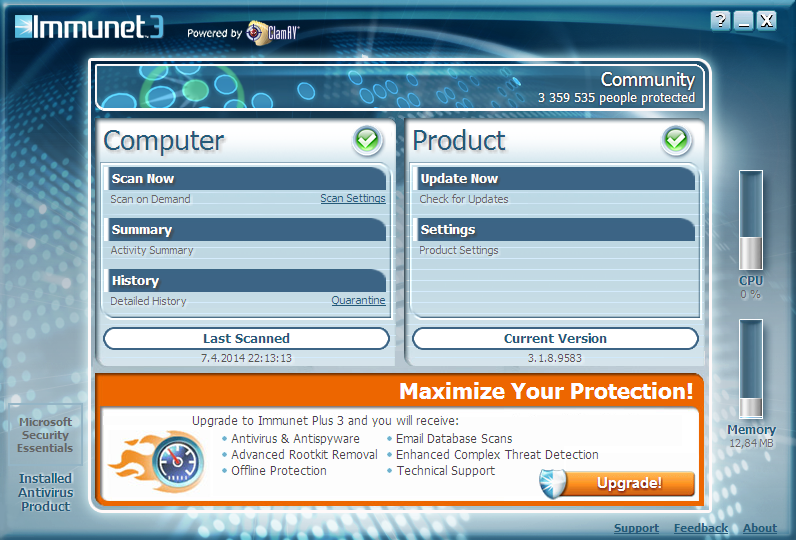This screenshot has height=540, width=796.
Task: Click the 'Check for Updates' text
Action: [x=463, y=199]
